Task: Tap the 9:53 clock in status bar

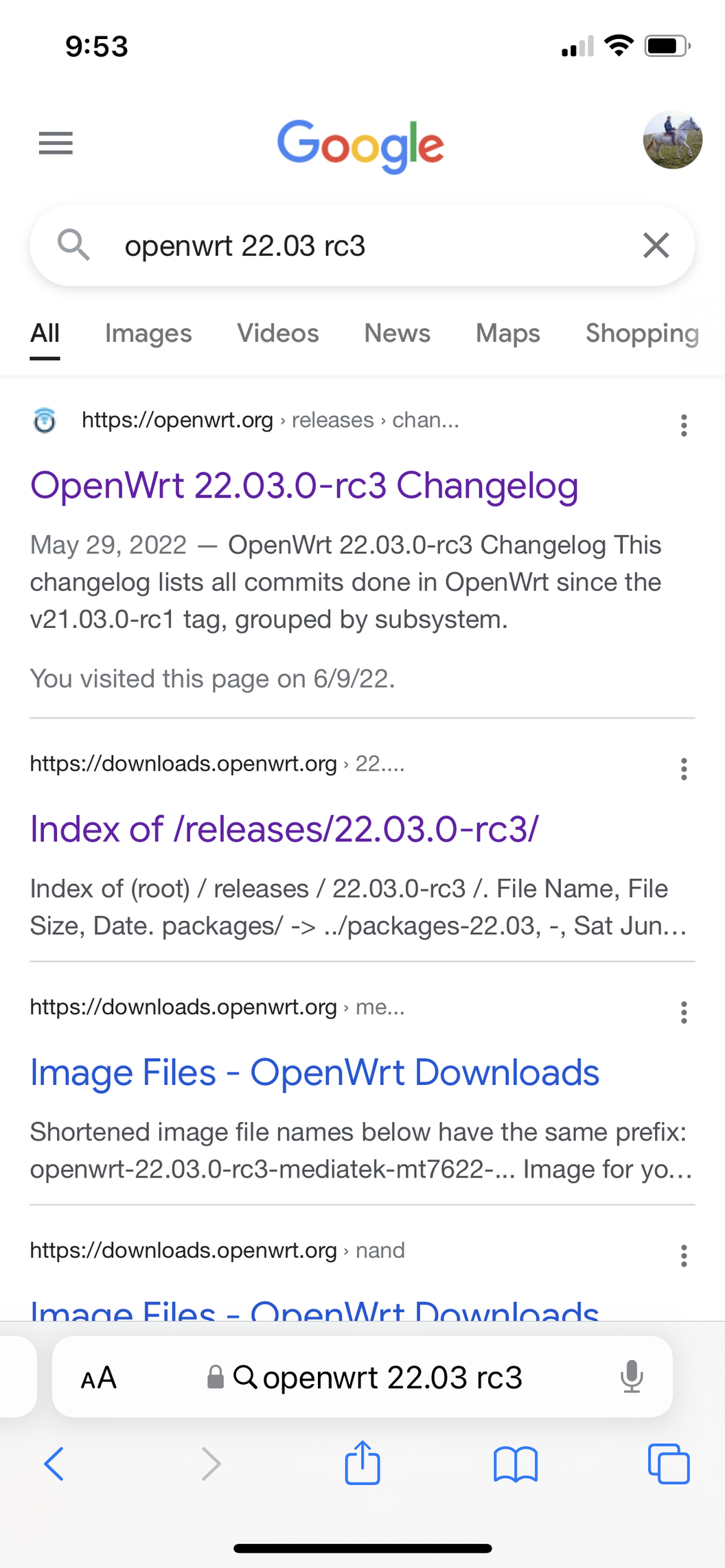Action: pos(97,46)
